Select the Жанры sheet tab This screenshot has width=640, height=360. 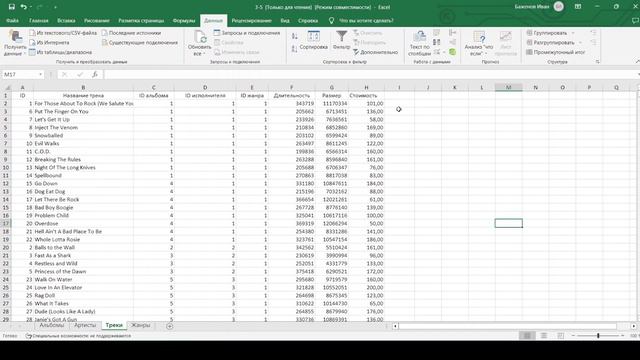tap(141, 325)
